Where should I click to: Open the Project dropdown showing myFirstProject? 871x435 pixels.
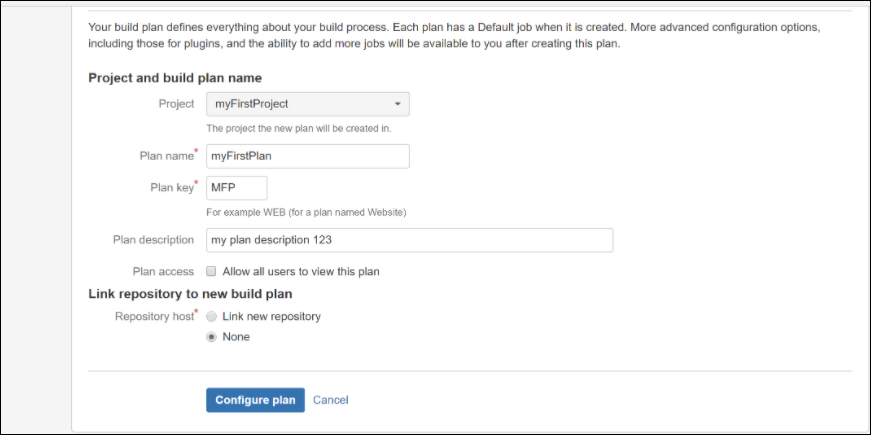tap(300, 104)
